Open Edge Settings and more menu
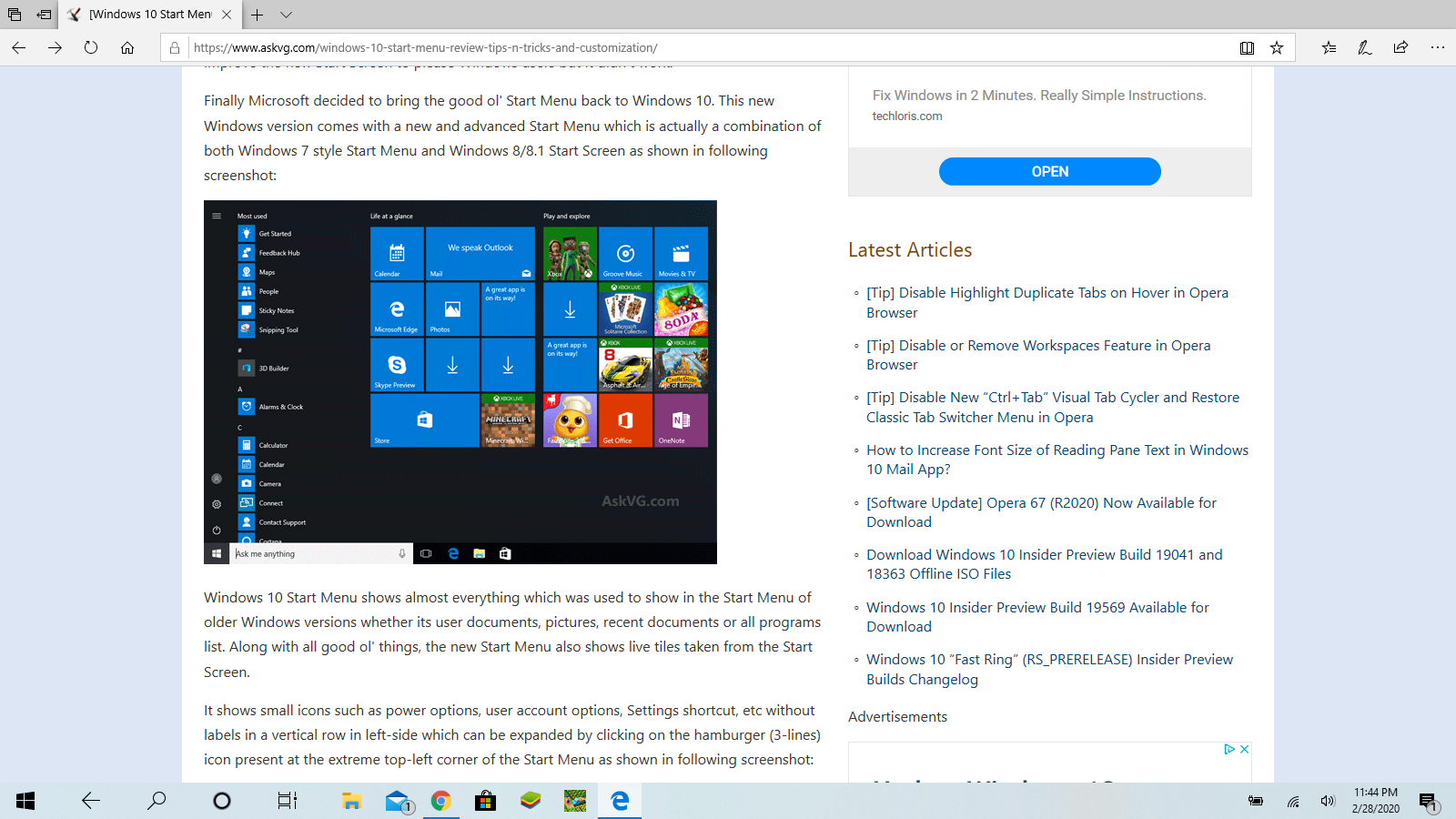1456x819 pixels. pyautogui.click(x=1438, y=47)
